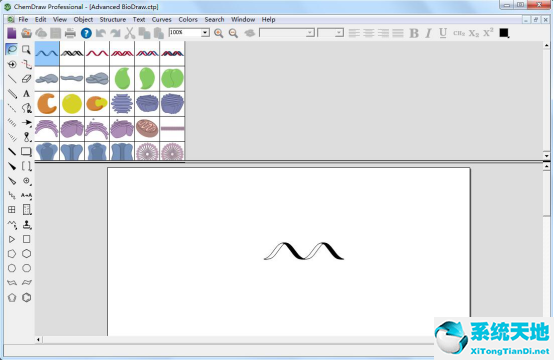Toggle Bold text formatting
The height and width of the screenshot is (360, 554).
click(414, 33)
